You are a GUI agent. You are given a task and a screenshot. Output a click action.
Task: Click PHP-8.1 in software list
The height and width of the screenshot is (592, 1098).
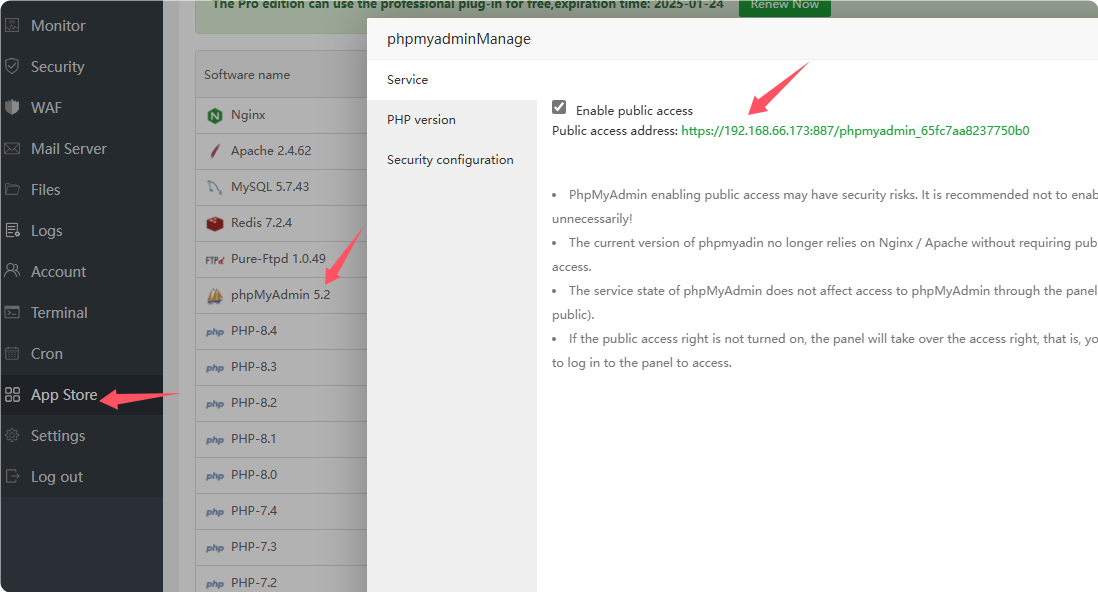(x=253, y=439)
